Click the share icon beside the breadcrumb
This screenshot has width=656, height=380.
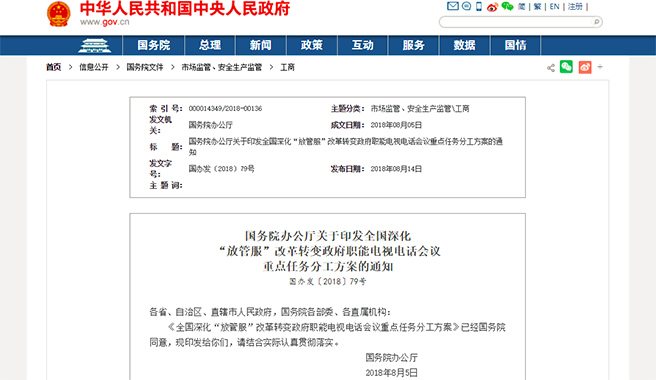pos(551,68)
